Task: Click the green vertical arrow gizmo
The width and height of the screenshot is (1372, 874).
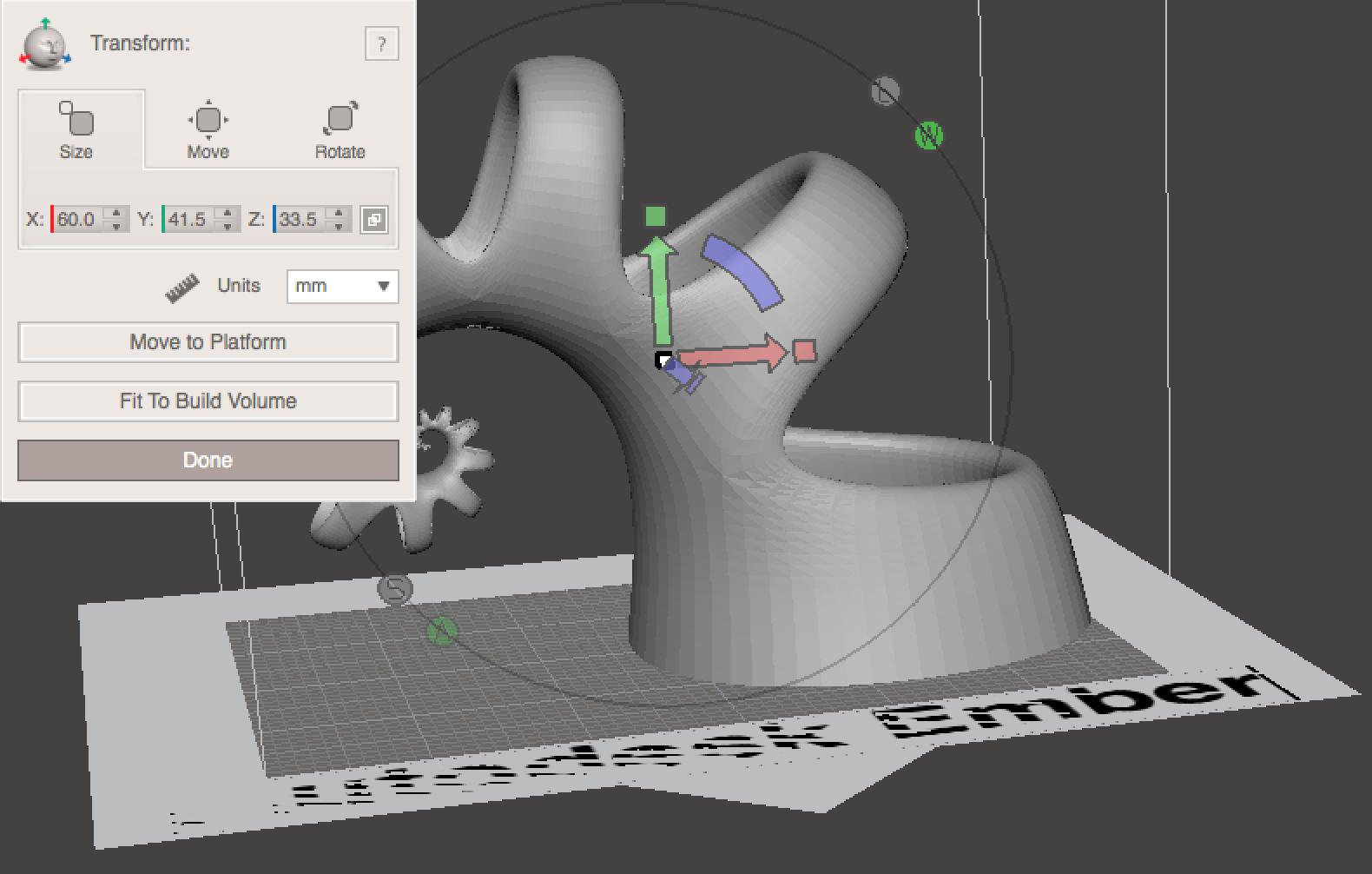Action: tap(661, 292)
